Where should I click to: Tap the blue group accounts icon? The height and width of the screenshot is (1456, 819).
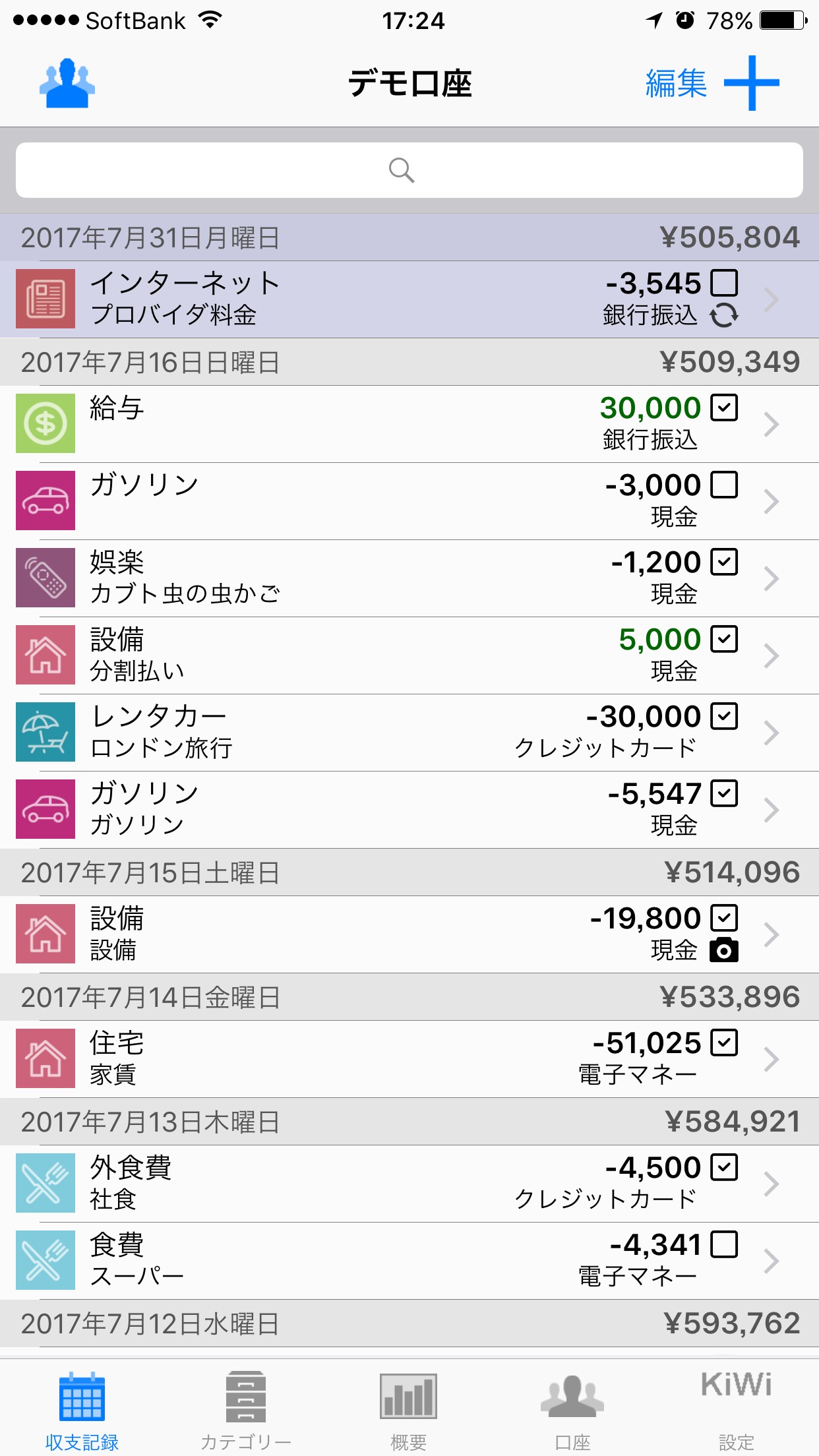(67, 84)
